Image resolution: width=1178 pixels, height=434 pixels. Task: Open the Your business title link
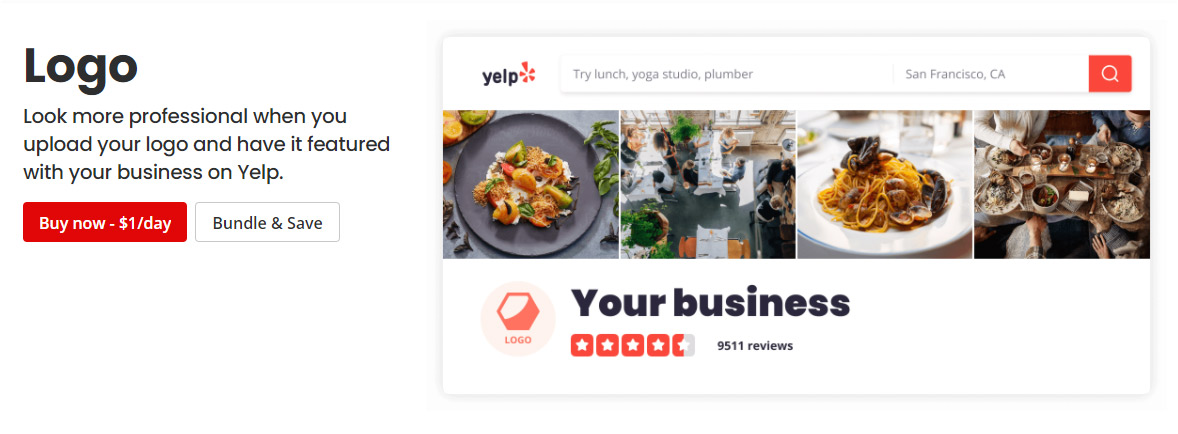pos(711,303)
